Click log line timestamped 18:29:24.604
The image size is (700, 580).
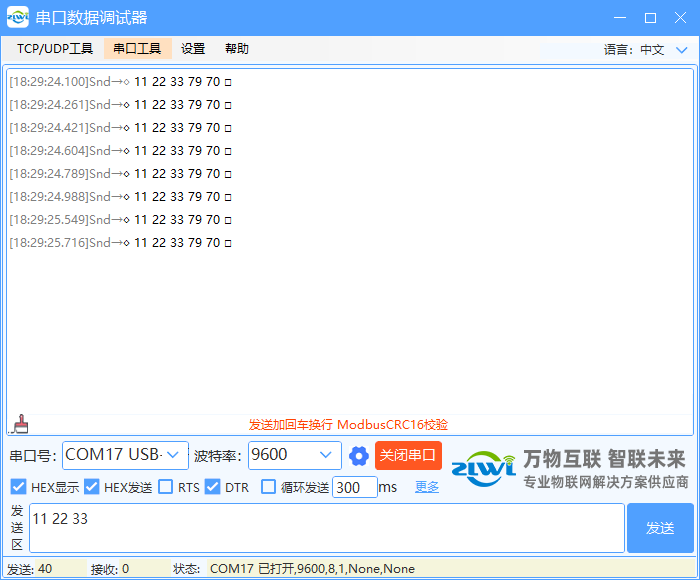(x=121, y=150)
